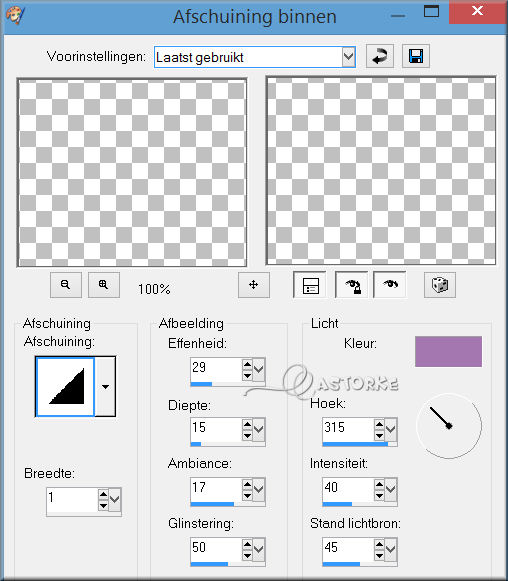Expand the Afschuining bevel shape dropdown
The height and width of the screenshot is (581, 508).
(x=105, y=386)
